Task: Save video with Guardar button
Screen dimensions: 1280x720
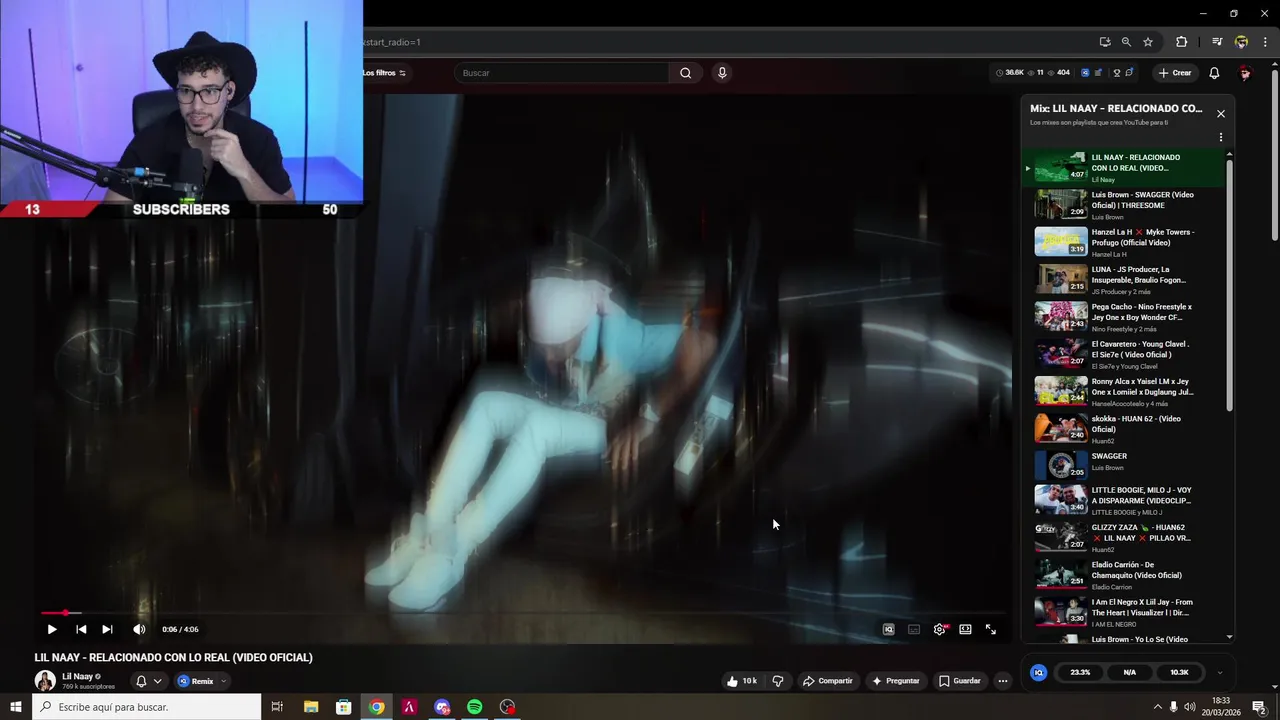Action: pos(960,681)
